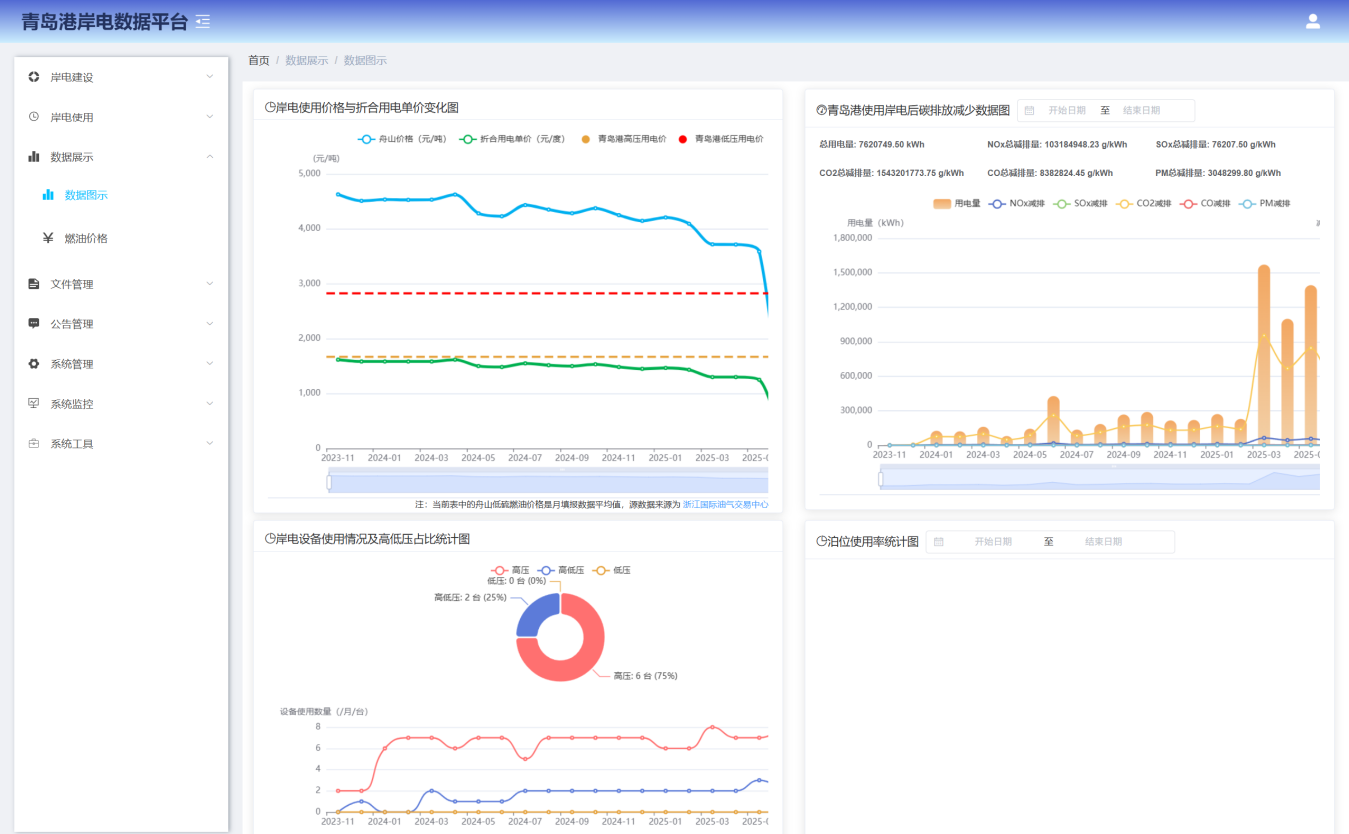Expand the 系统工具 menu chevron
Image resolution: width=1349 pixels, height=834 pixels.
click(x=209, y=444)
